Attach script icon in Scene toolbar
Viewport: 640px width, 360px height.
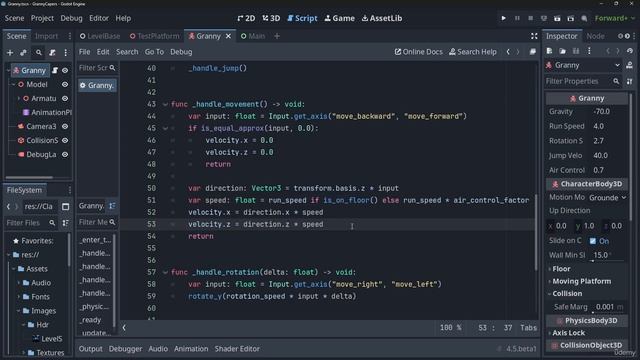52,53
